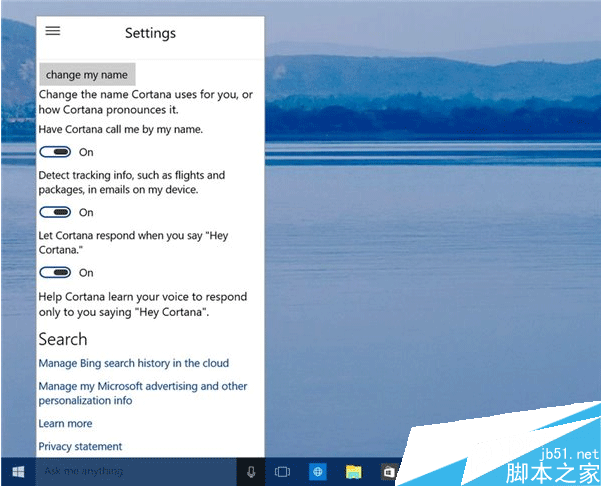The height and width of the screenshot is (486, 601).
Task: Open the Windows Start menu
Action: point(18,471)
